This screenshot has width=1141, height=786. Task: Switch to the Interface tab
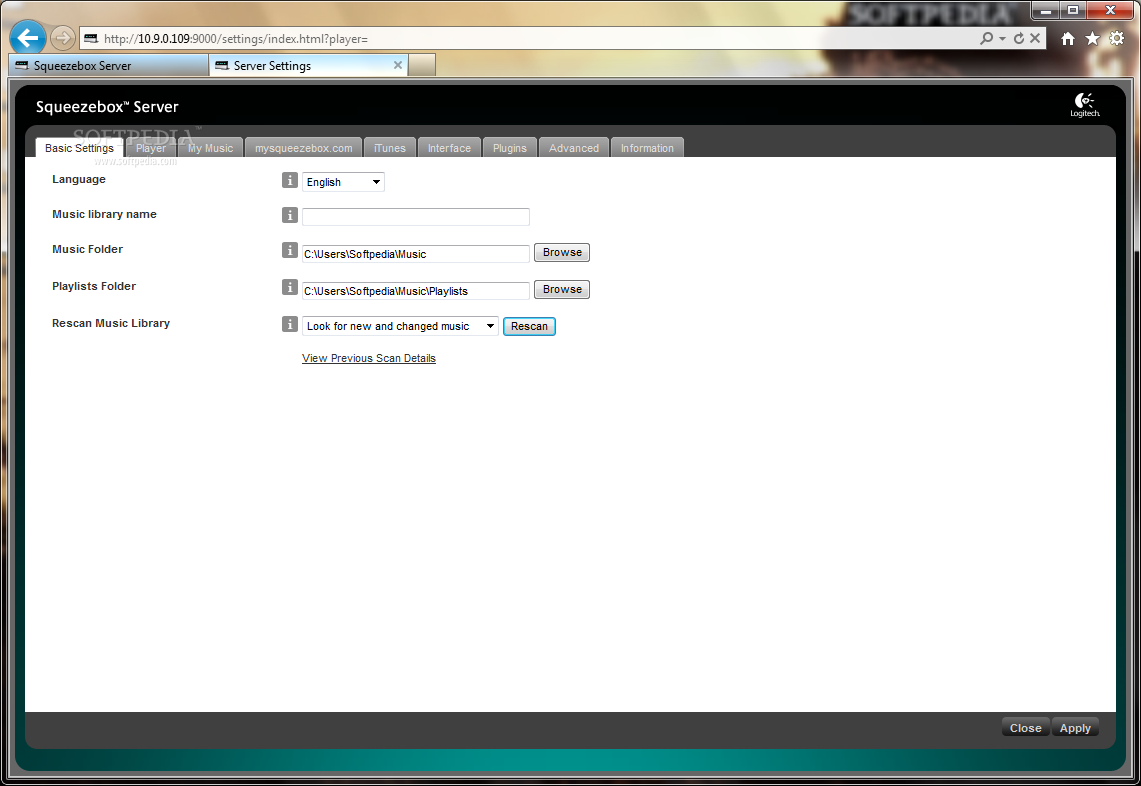click(449, 148)
